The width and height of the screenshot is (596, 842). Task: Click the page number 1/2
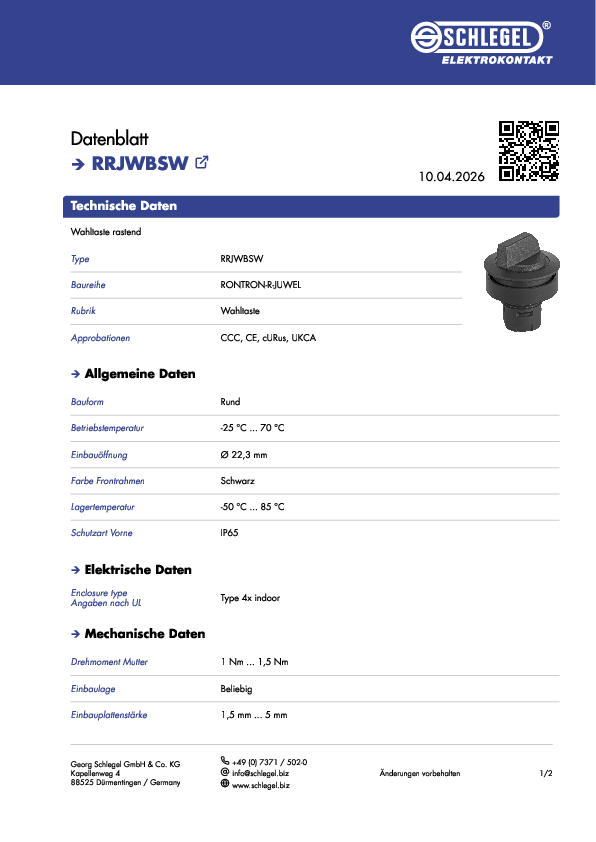[546, 773]
